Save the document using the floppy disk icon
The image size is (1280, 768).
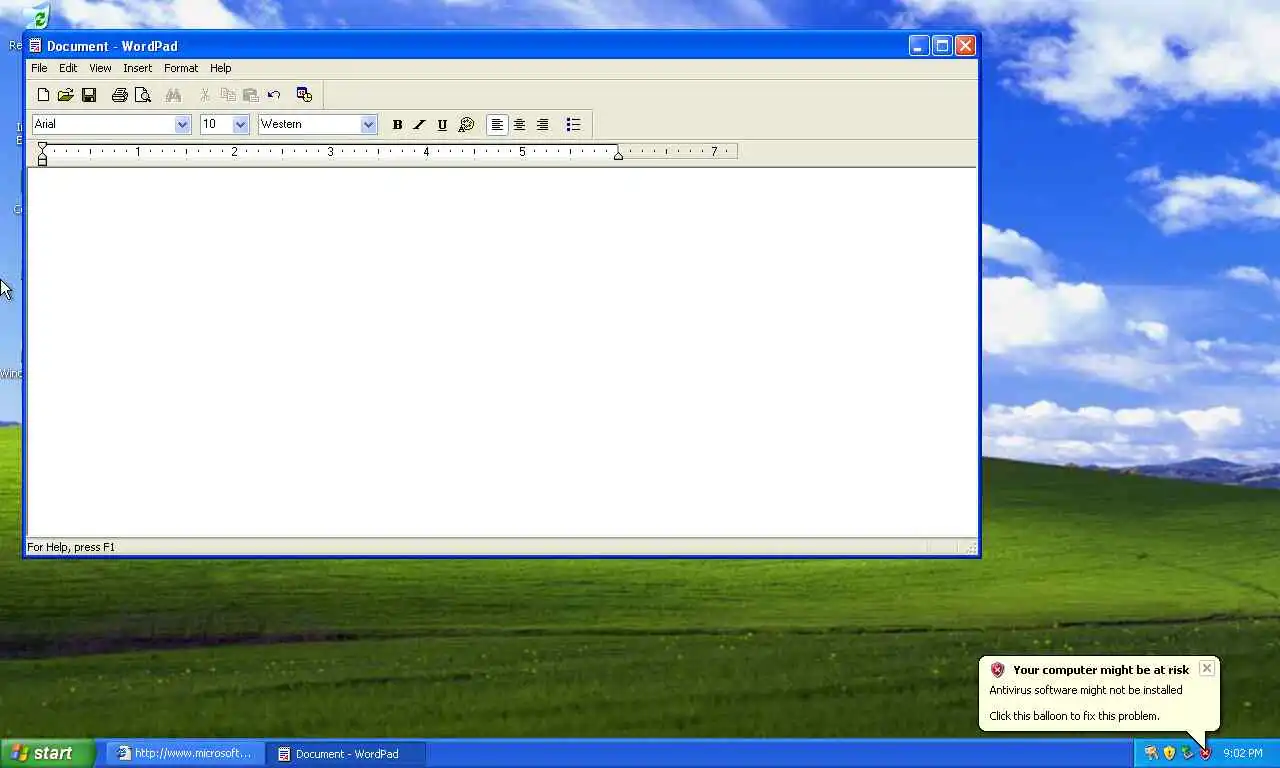pyautogui.click(x=89, y=95)
